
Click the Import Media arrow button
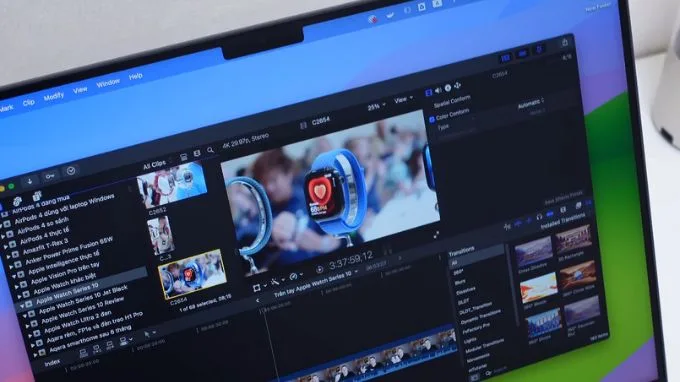coord(29,181)
